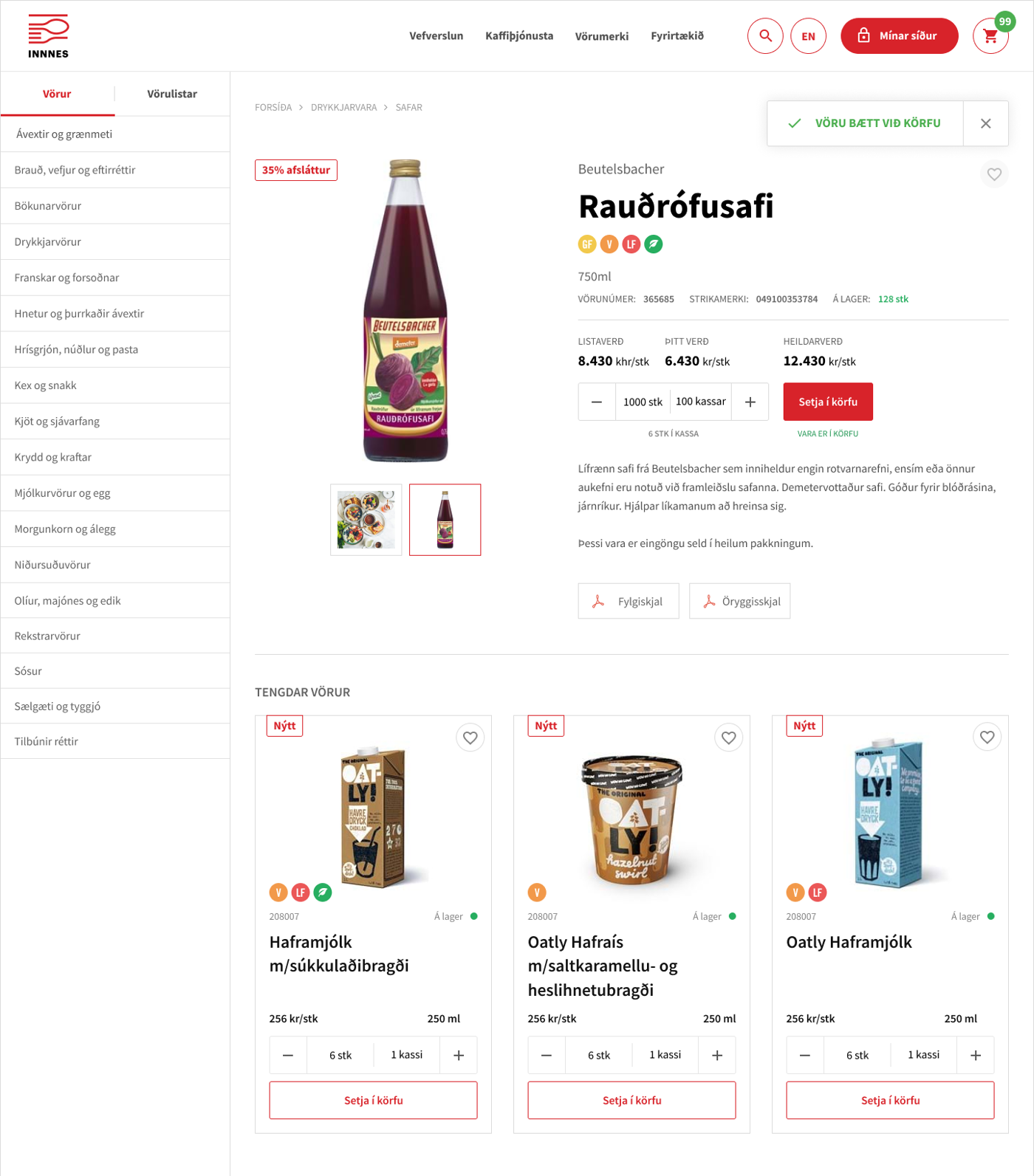Screen dimensions: 1034x1176
Task: Switch language using the EN button
Action: point(809,35)
